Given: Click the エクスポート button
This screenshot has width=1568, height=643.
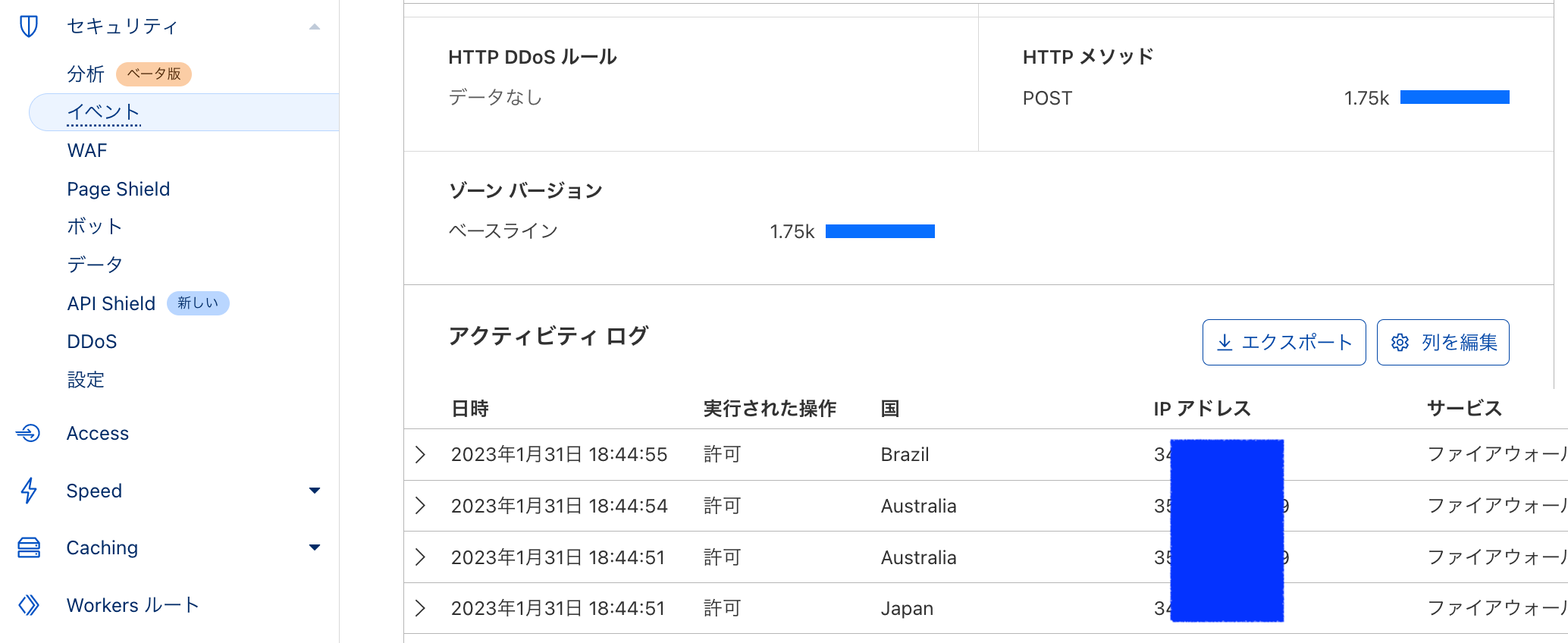Looking at the screenshot, I should click(x=1284, y=343).
